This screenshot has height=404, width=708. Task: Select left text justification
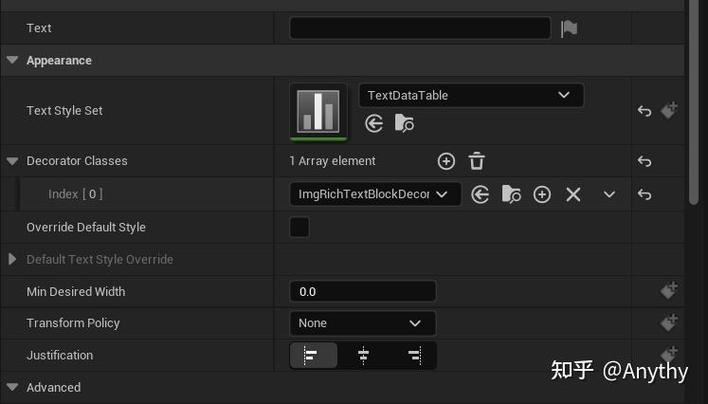(x=313, y=355)
